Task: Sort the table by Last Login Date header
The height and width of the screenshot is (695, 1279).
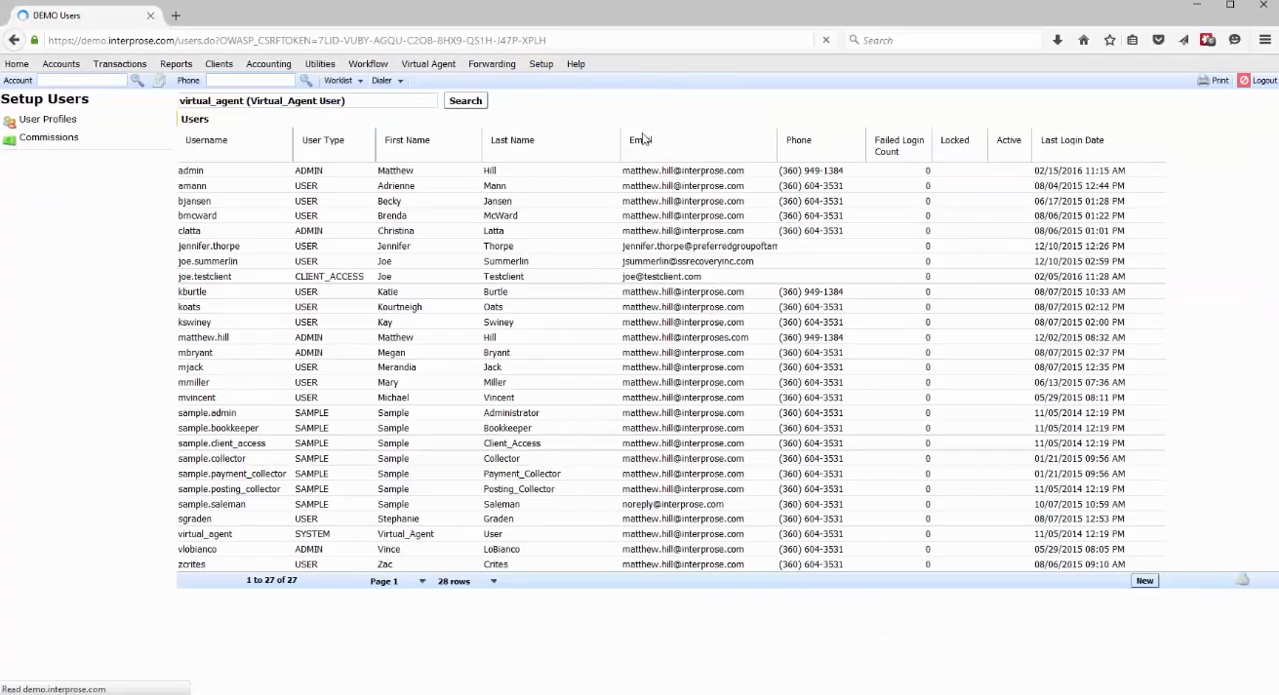Action: [1072, 141]
